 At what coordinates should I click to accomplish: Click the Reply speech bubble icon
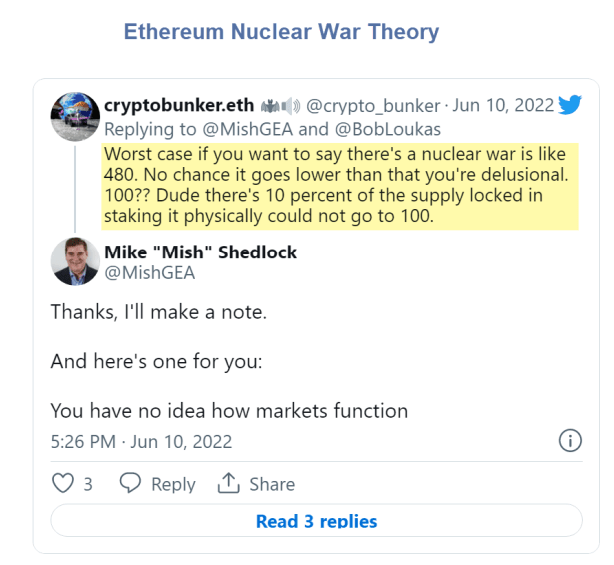(131, 484)
